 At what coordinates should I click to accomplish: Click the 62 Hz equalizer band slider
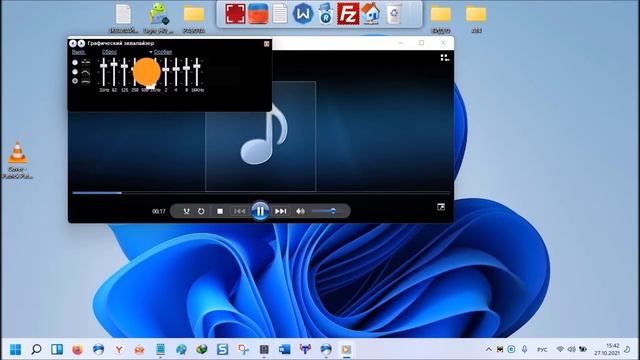point(114,72)
